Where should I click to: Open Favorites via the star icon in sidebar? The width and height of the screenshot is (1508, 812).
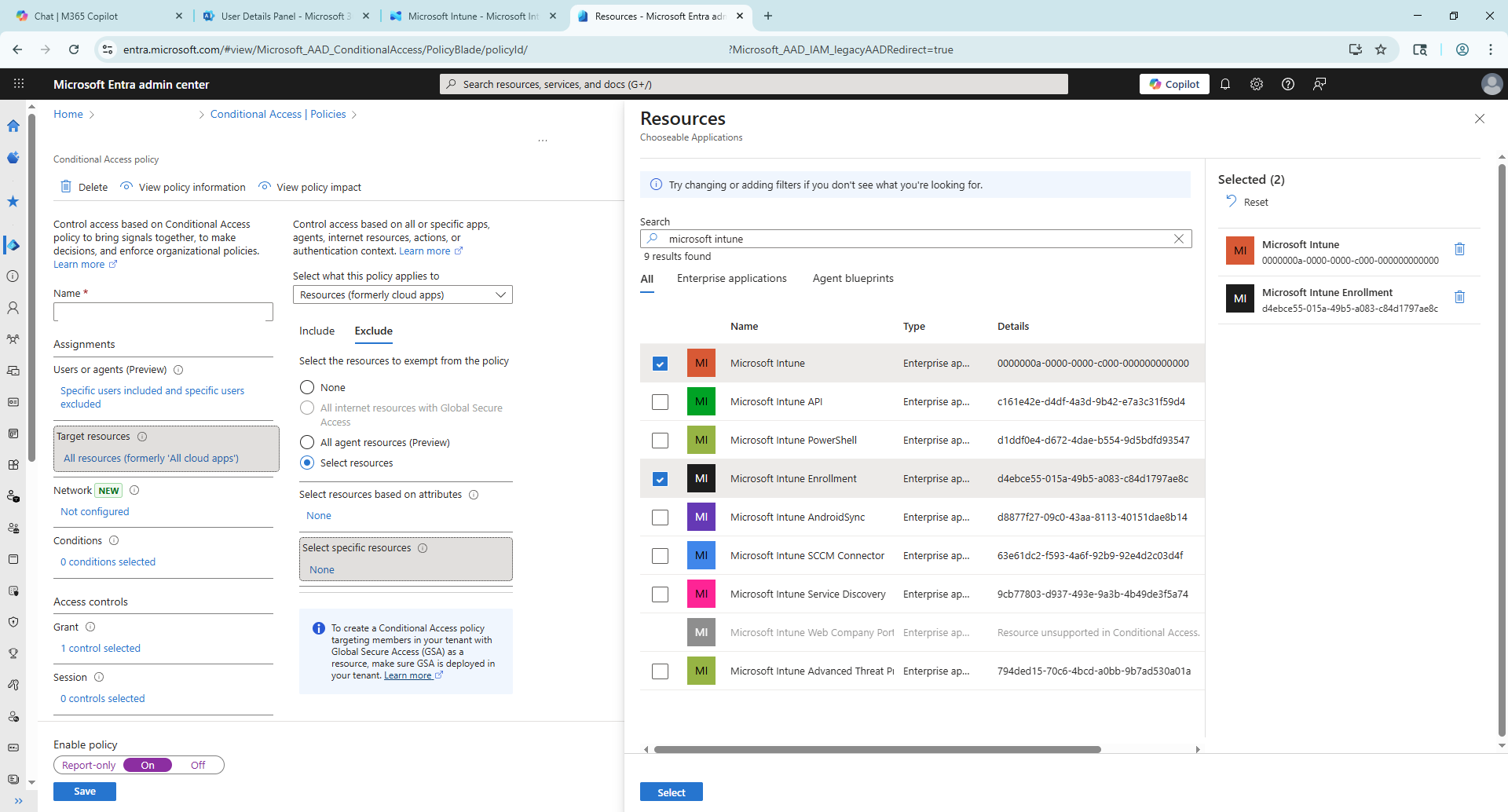click(13, 202)
